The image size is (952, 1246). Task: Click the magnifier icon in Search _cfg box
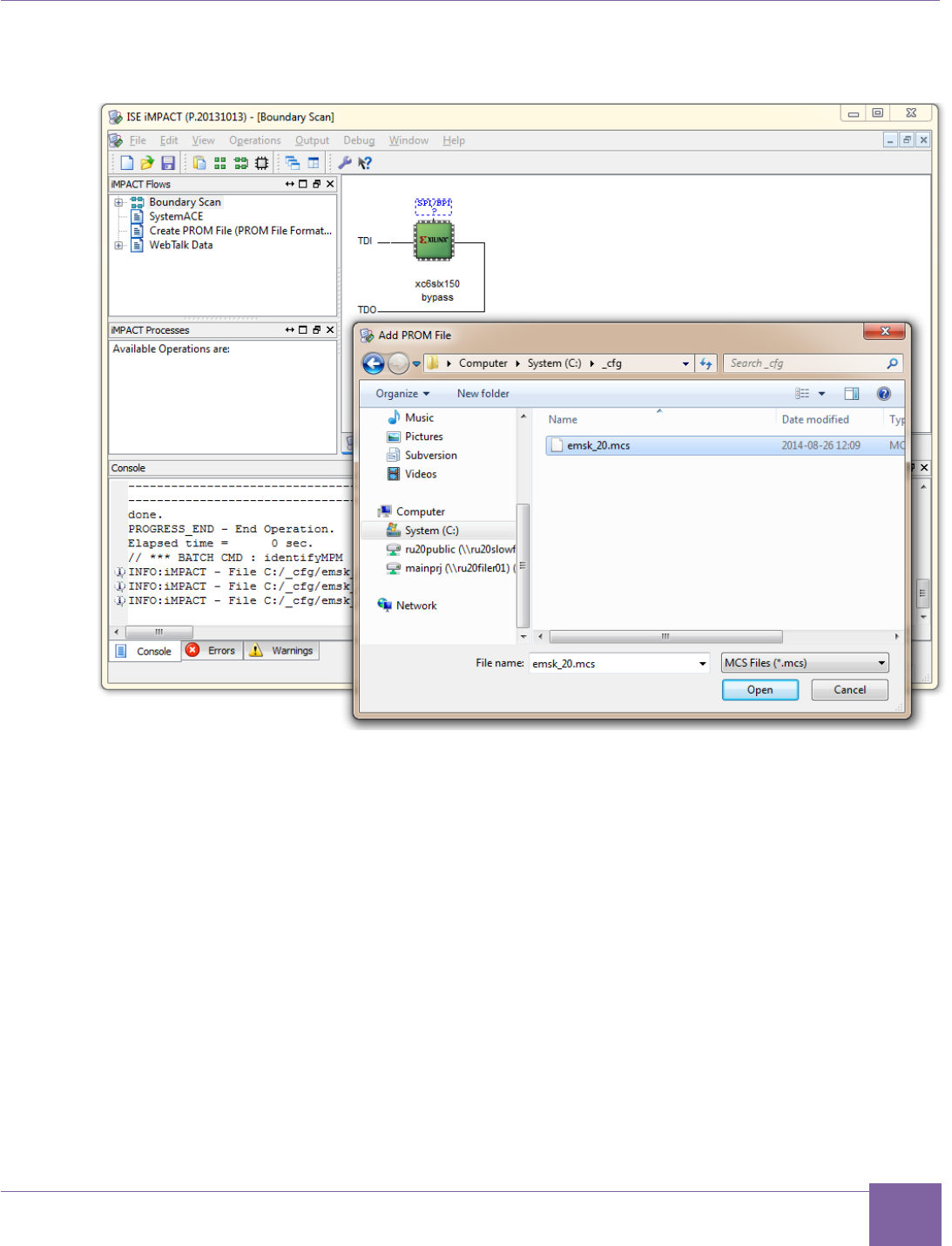892,363
